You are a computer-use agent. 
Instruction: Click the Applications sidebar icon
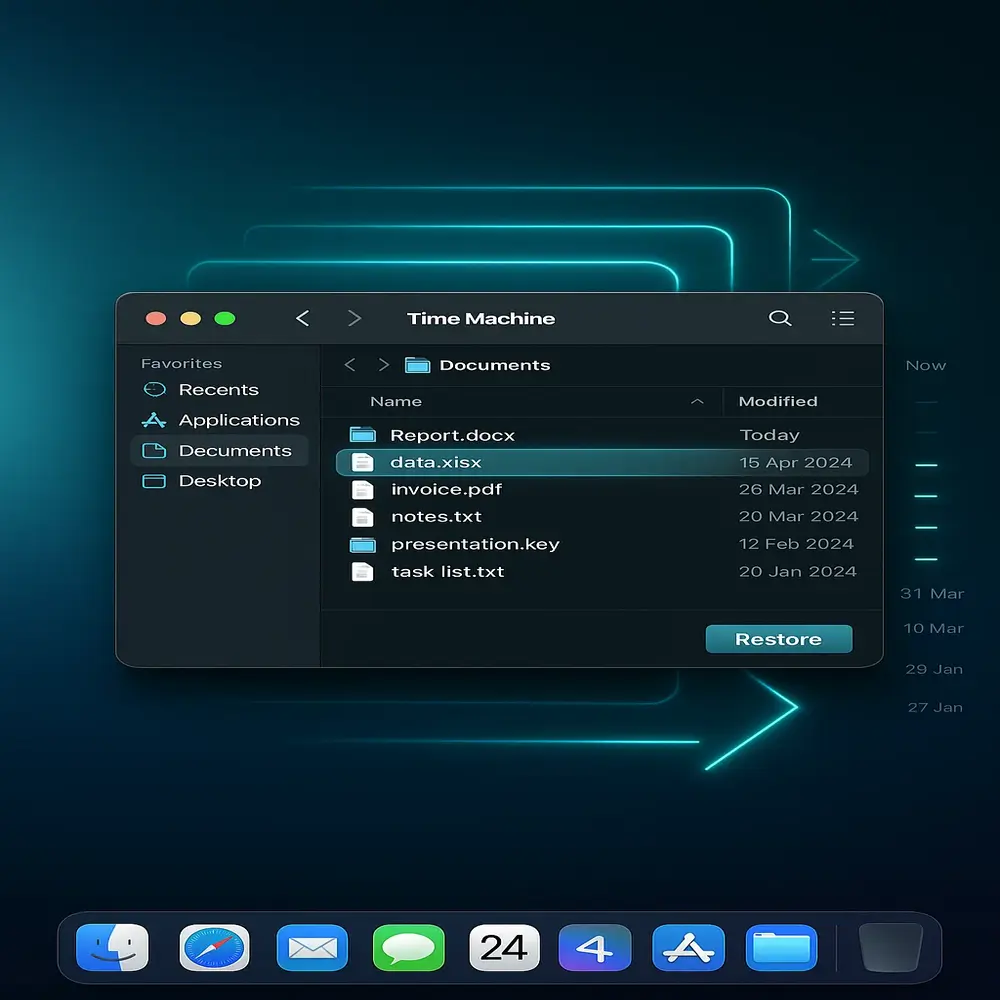pos(154,420)
